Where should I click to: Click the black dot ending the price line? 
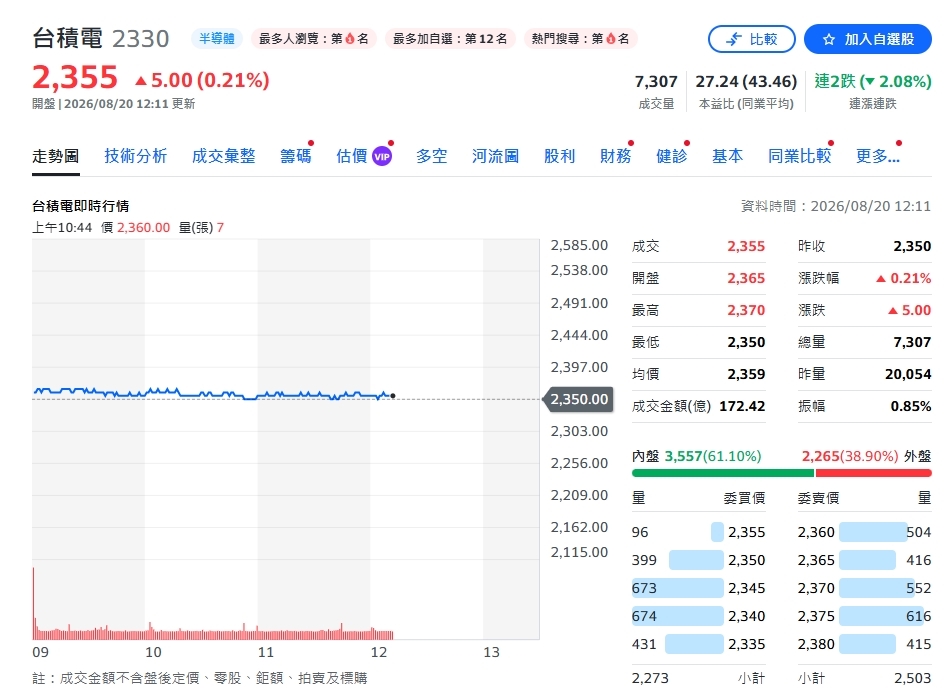[393, 396]
